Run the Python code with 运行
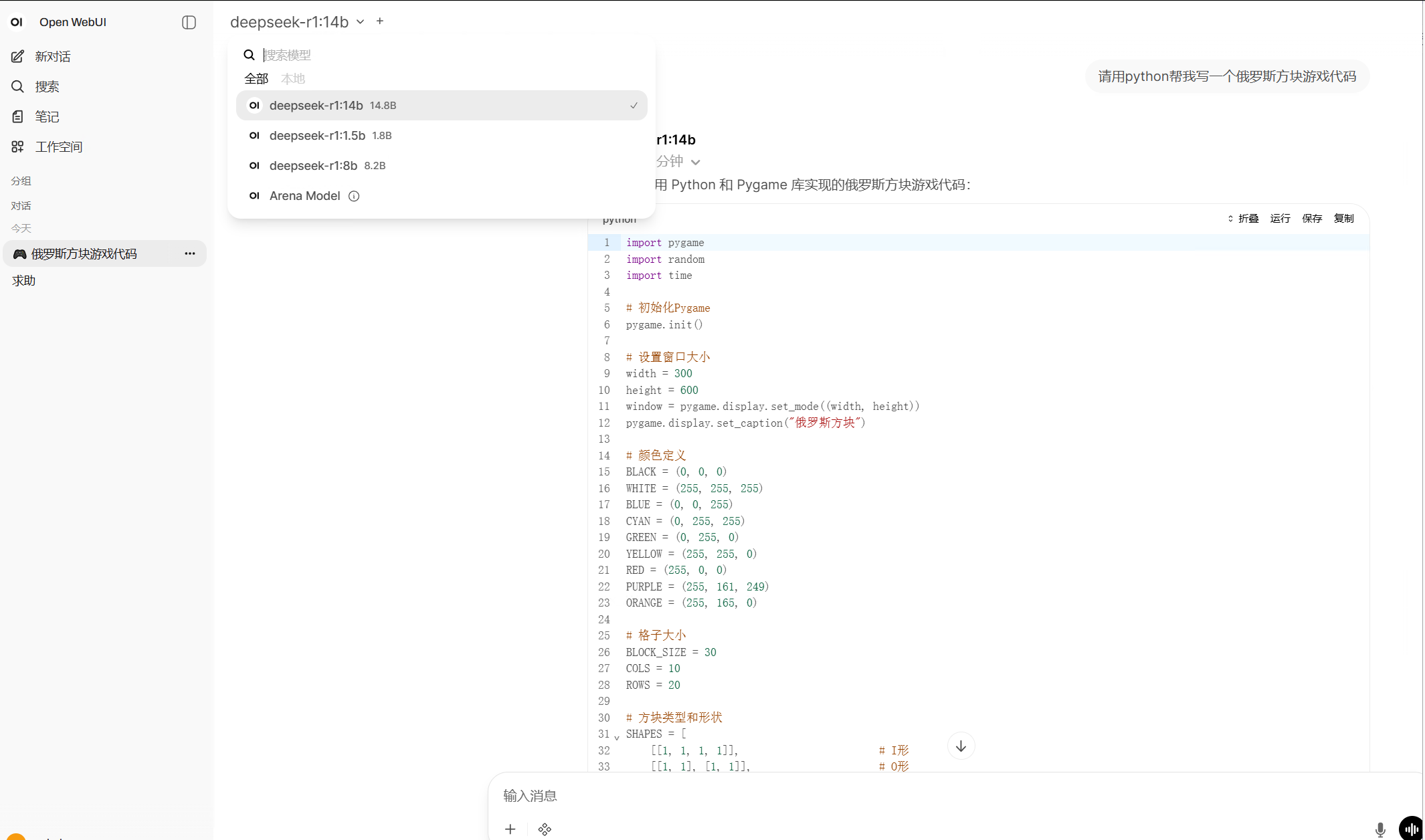 [x=1279, y=218]
